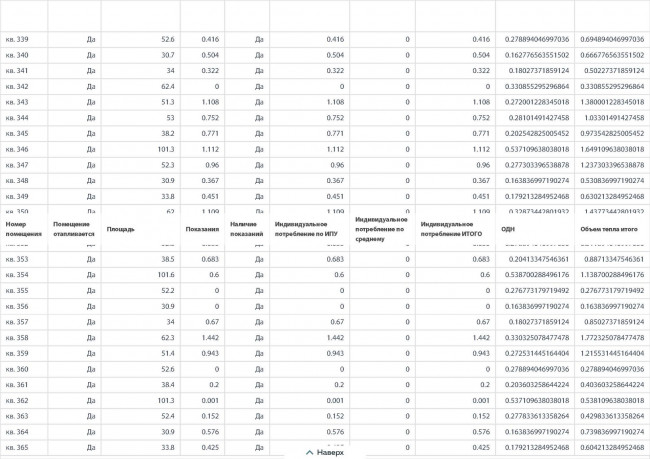Click the "Индивидуальное потребление по ИПУ" header
650x459 pixels.
(x=306, y=229)
